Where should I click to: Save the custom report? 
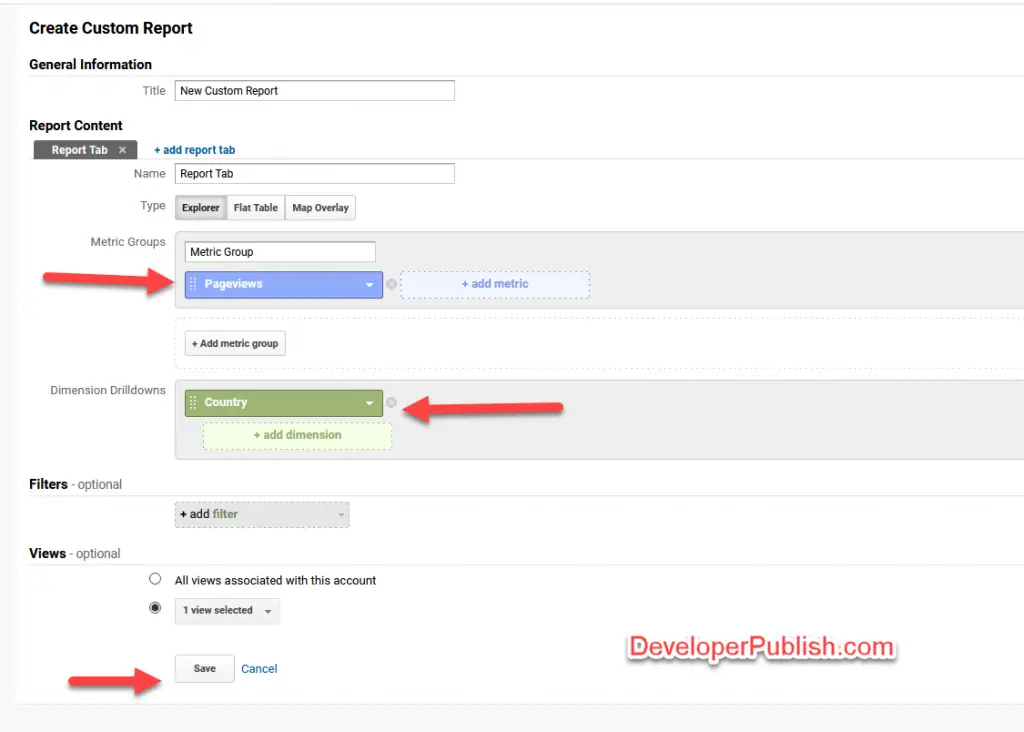[204, 669]
